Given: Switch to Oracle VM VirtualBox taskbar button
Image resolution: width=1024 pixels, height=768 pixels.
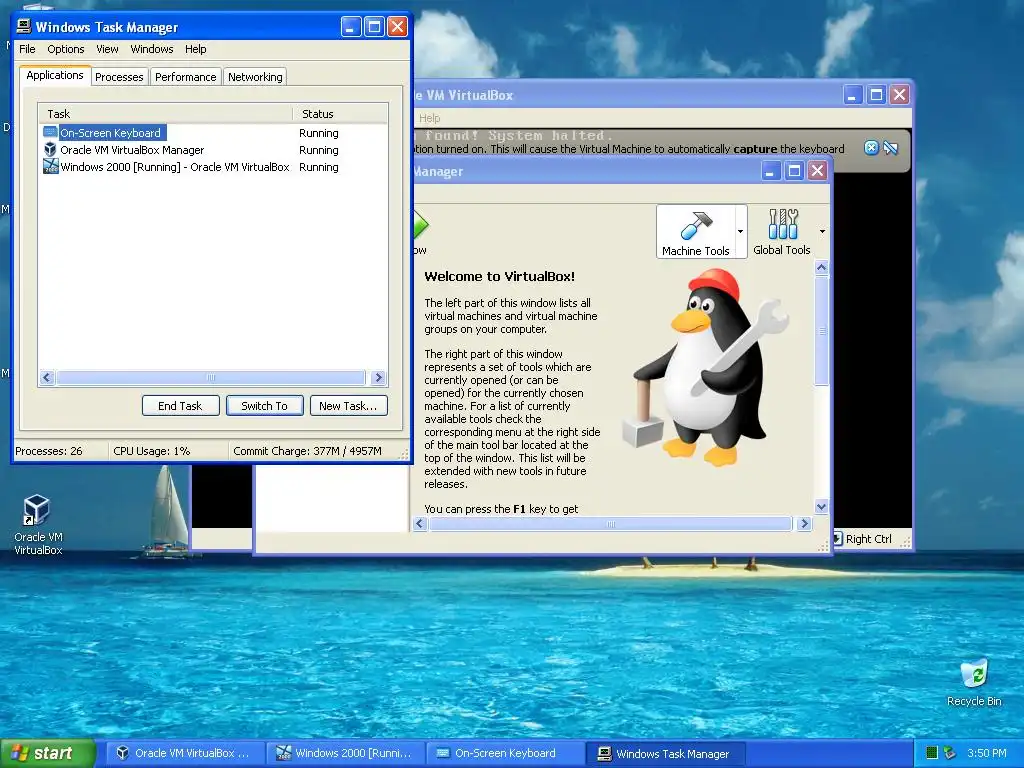Looking at the screenshot, I should [x=185, y=753].
